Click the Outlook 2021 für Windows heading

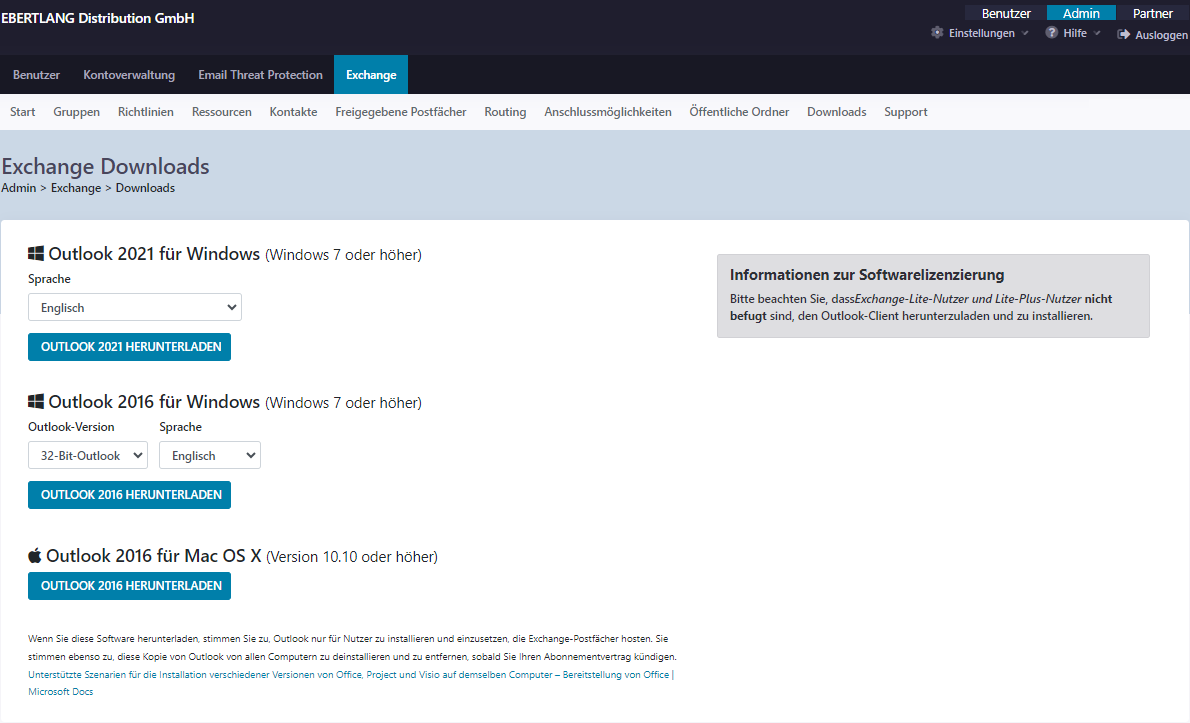[154, 253]
